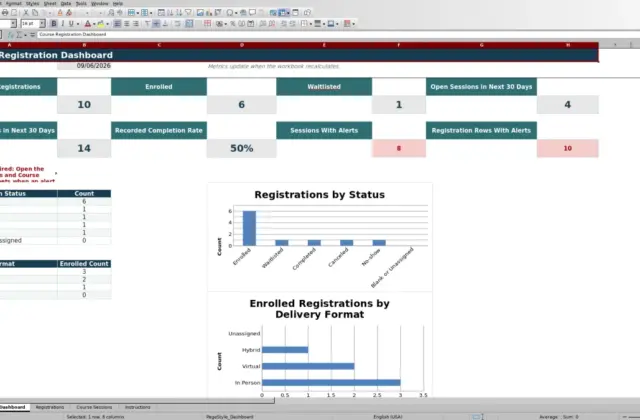Screen dimensions: 640x420
Task: Open the font size dropdown
Action: (42, 24)
